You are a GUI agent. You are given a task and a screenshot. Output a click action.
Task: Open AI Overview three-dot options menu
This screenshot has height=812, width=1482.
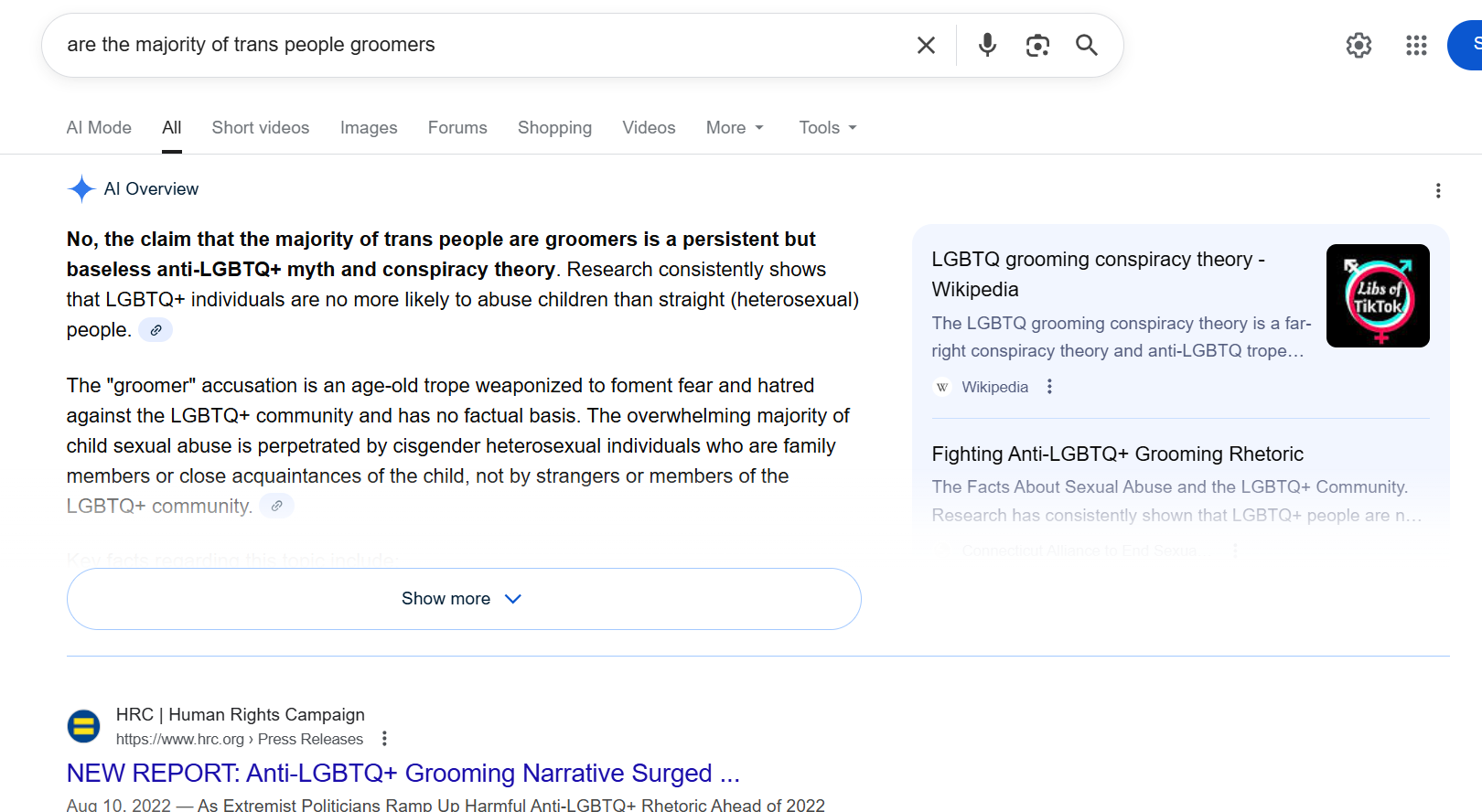coord(1438,190)
